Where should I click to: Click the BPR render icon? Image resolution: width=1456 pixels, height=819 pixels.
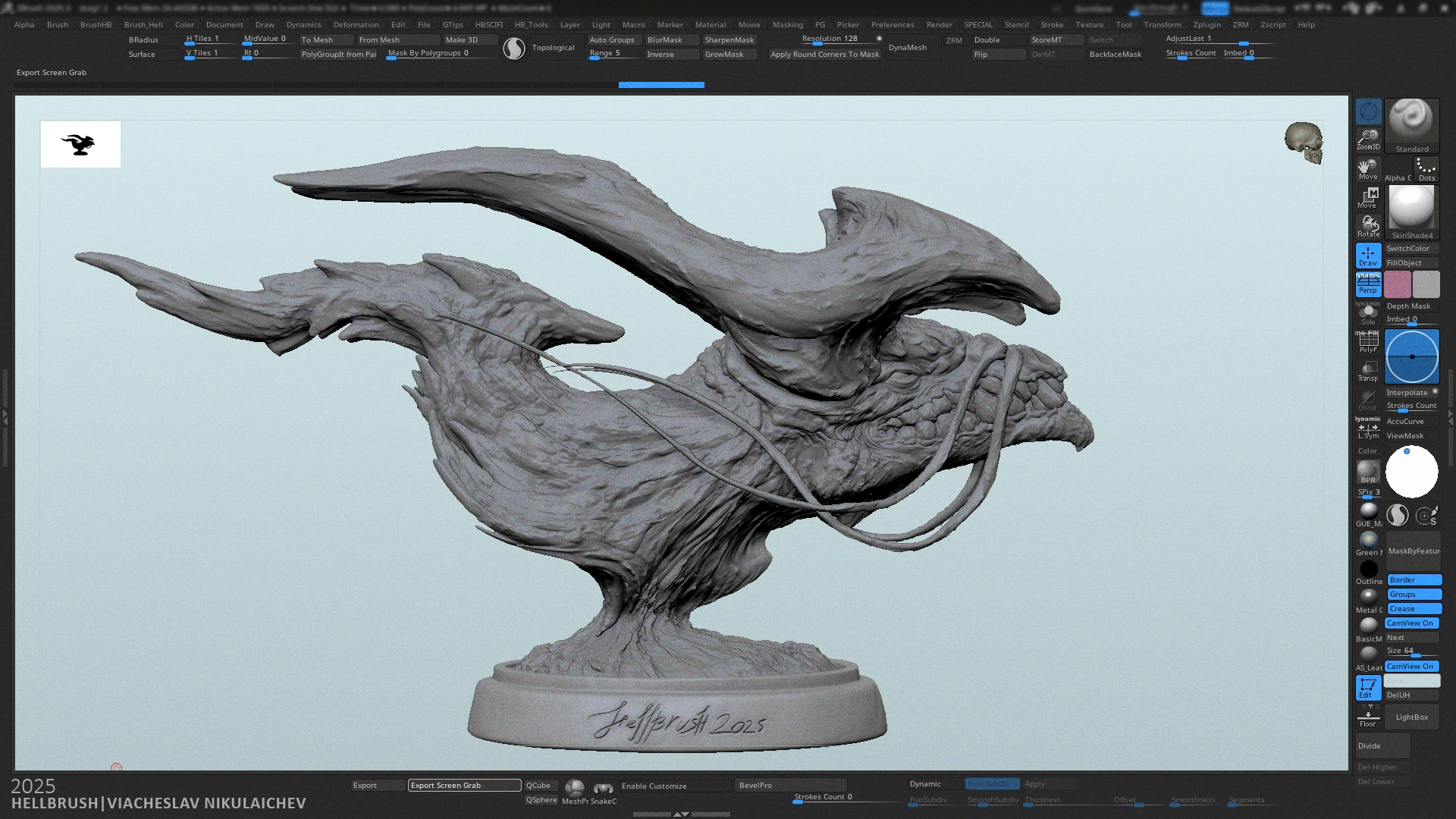(x=1368, y=472)
